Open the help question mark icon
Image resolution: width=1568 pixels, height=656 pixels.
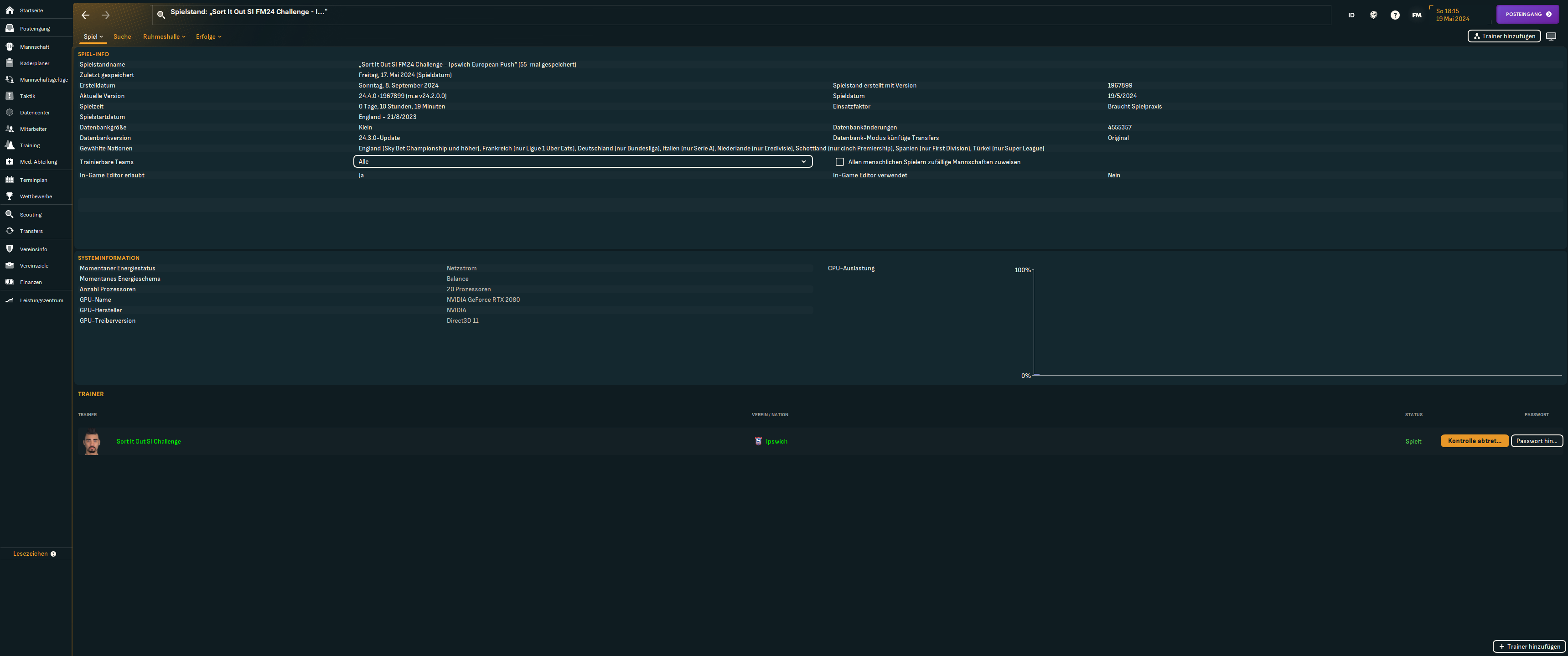pyautogui.click(x=1395, y=15)
